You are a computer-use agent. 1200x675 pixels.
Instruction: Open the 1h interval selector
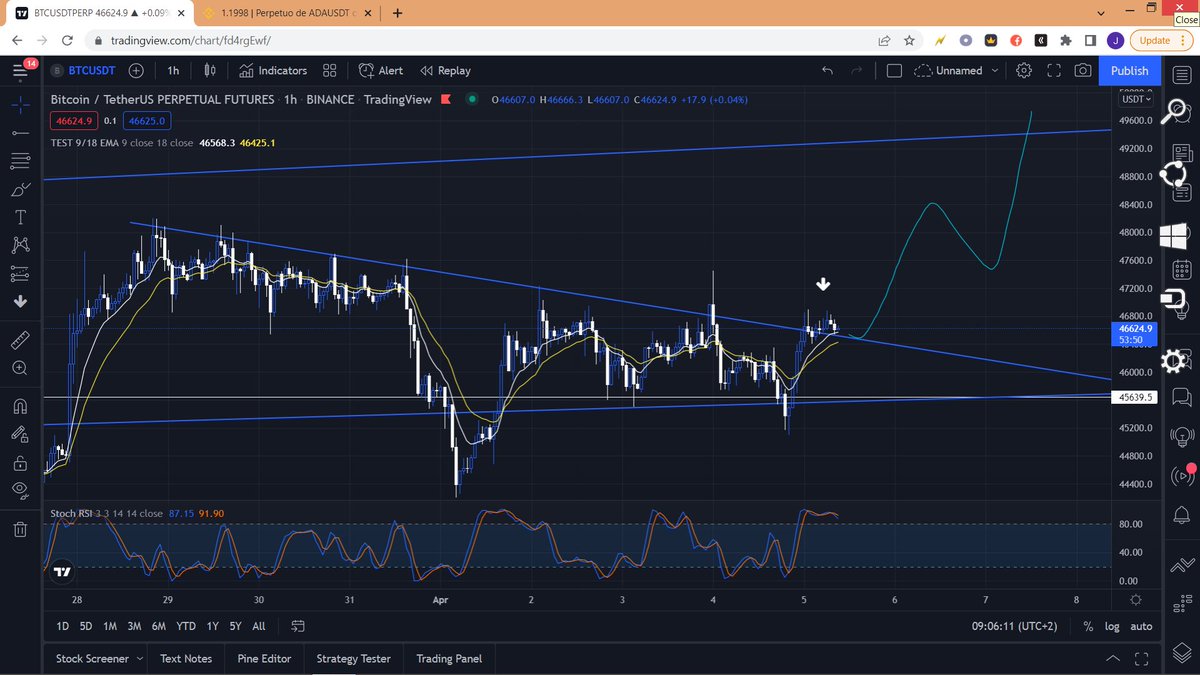[174, 70]
